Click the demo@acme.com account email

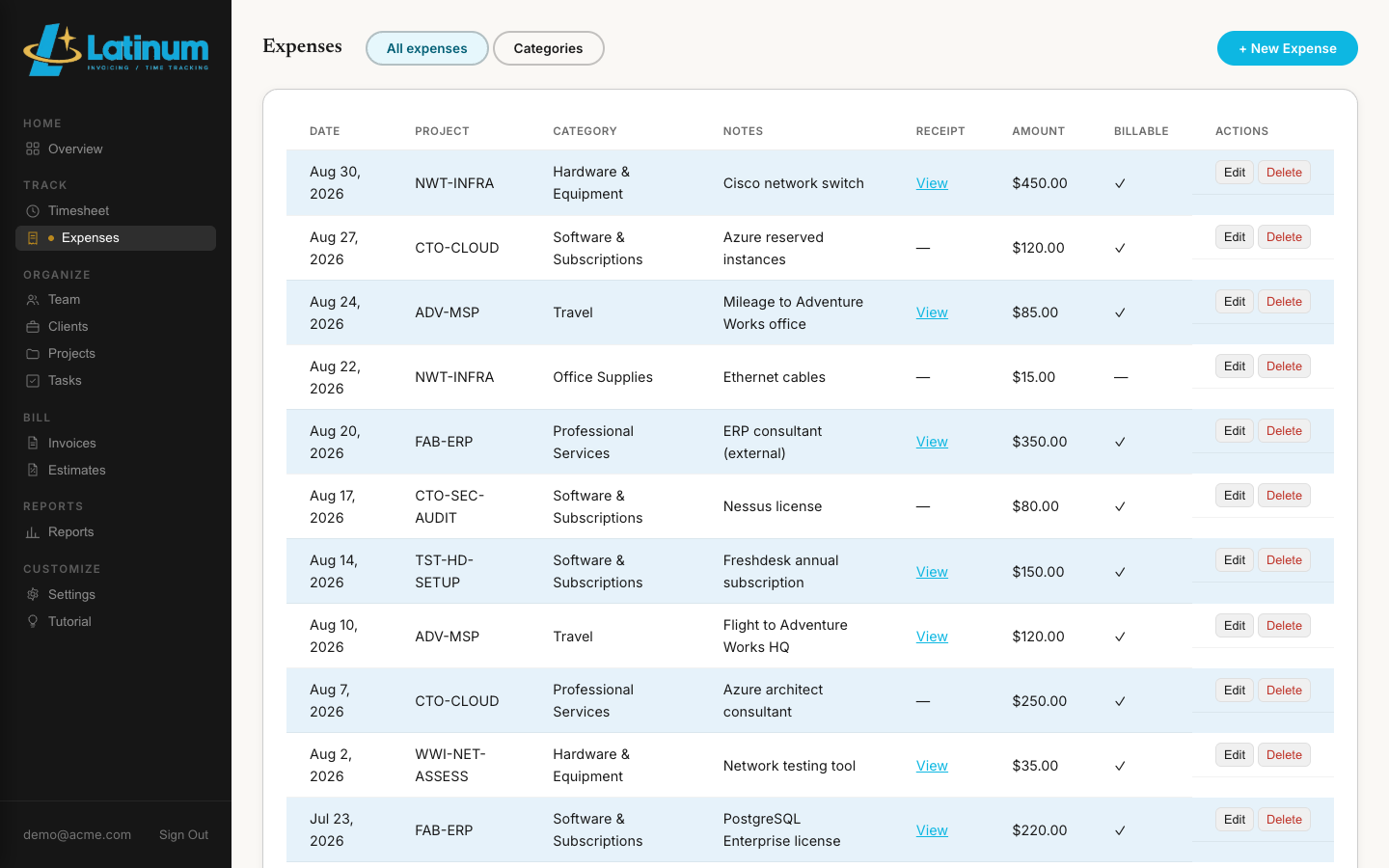tap(77, 835)
